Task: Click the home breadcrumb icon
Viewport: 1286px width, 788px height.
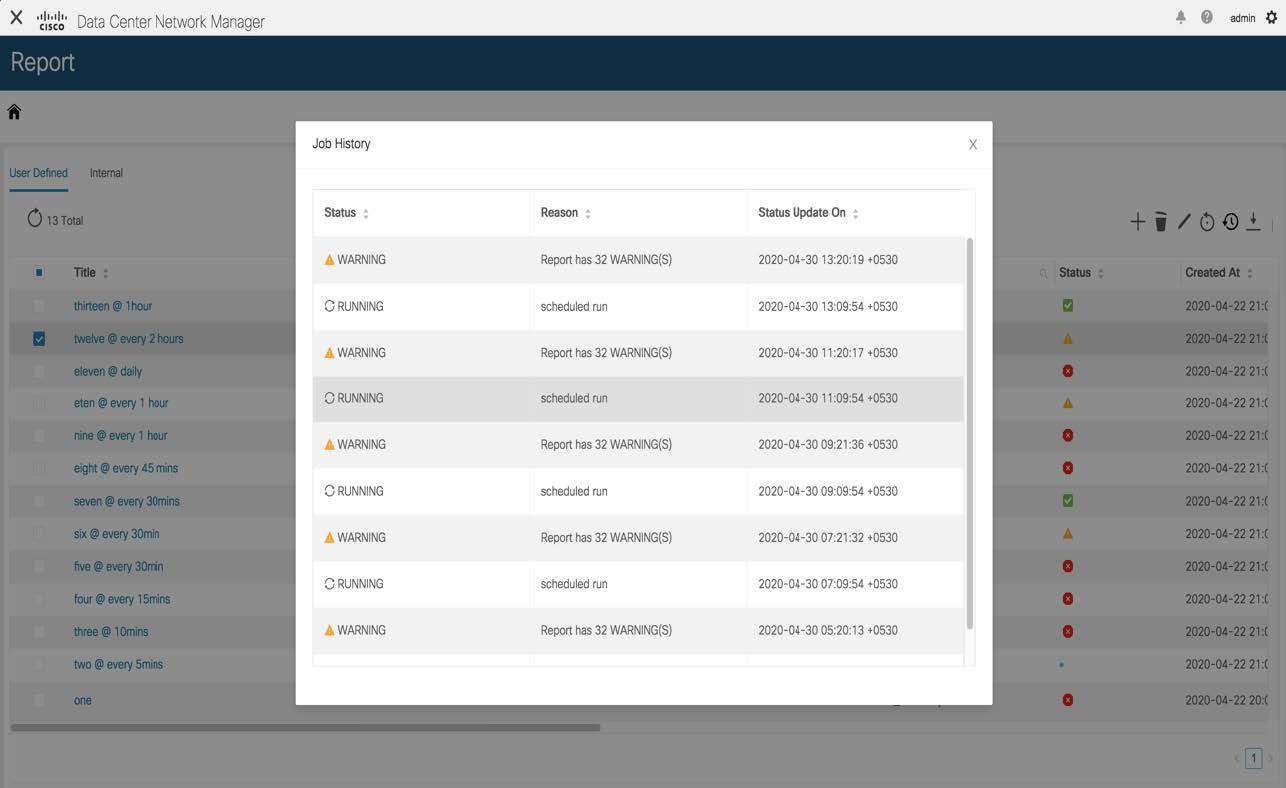Action: coord(14,111)
